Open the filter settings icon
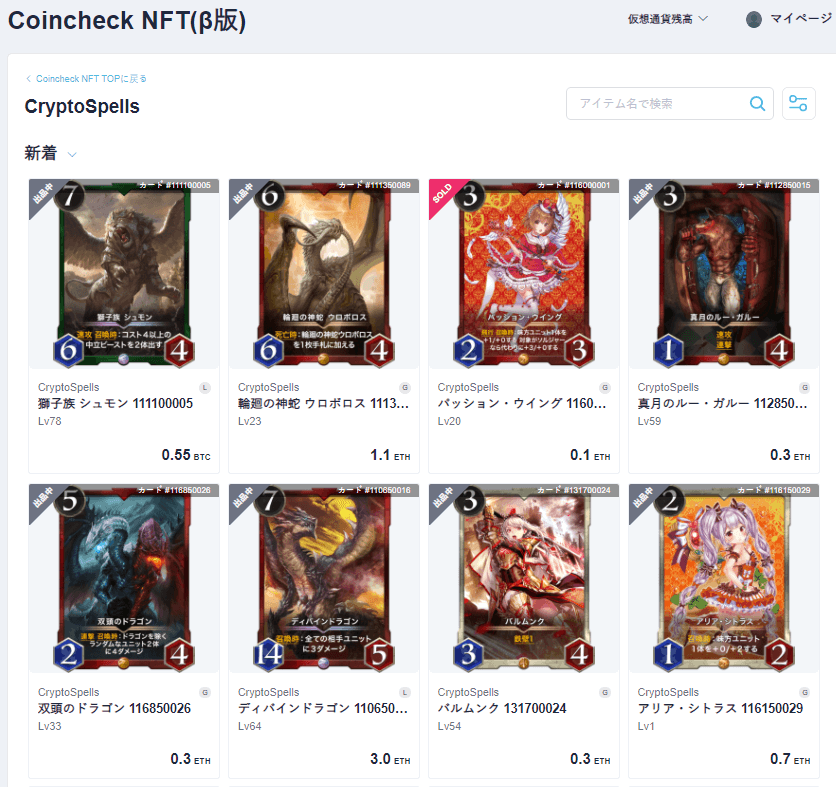Image resolution: width=836 pixels, height=787 pixels. (x=798, y=103)
